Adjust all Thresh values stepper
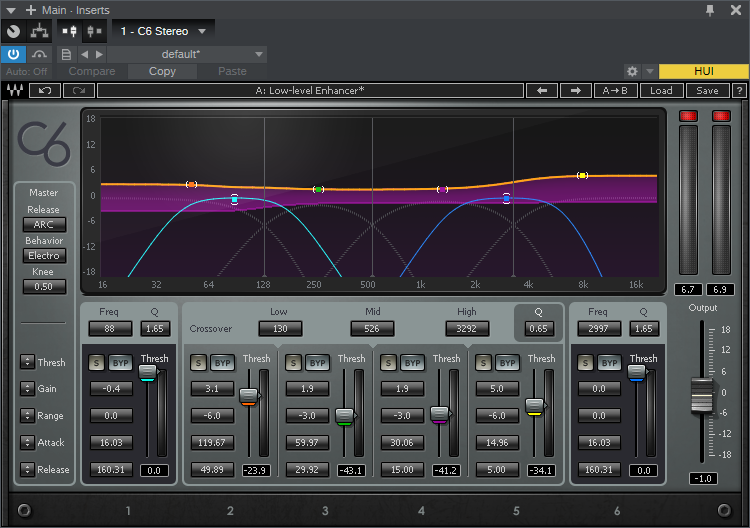This screenshot has height=528, width=750. point(27,362)
